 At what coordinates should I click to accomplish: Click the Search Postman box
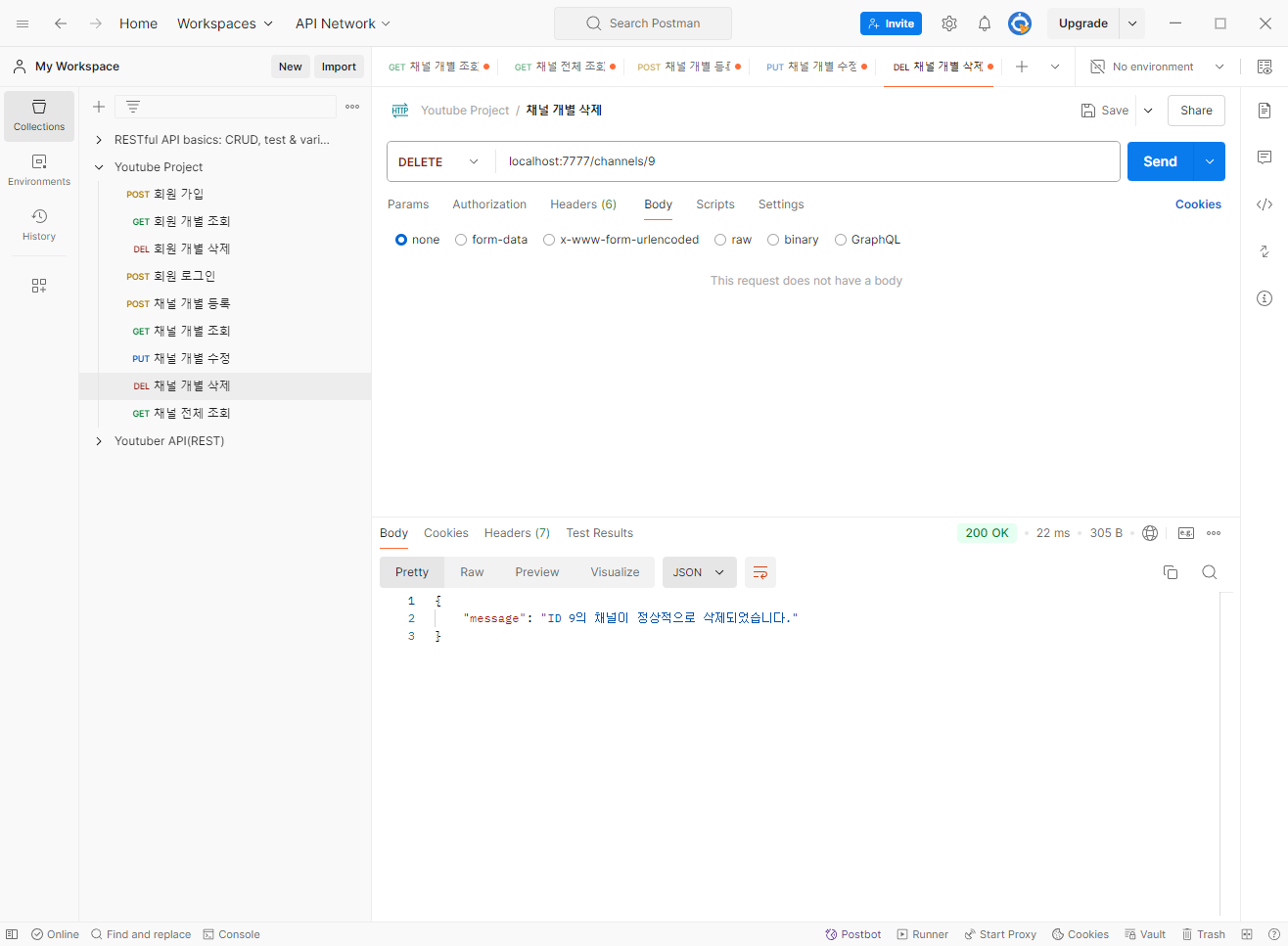point(643,23)
